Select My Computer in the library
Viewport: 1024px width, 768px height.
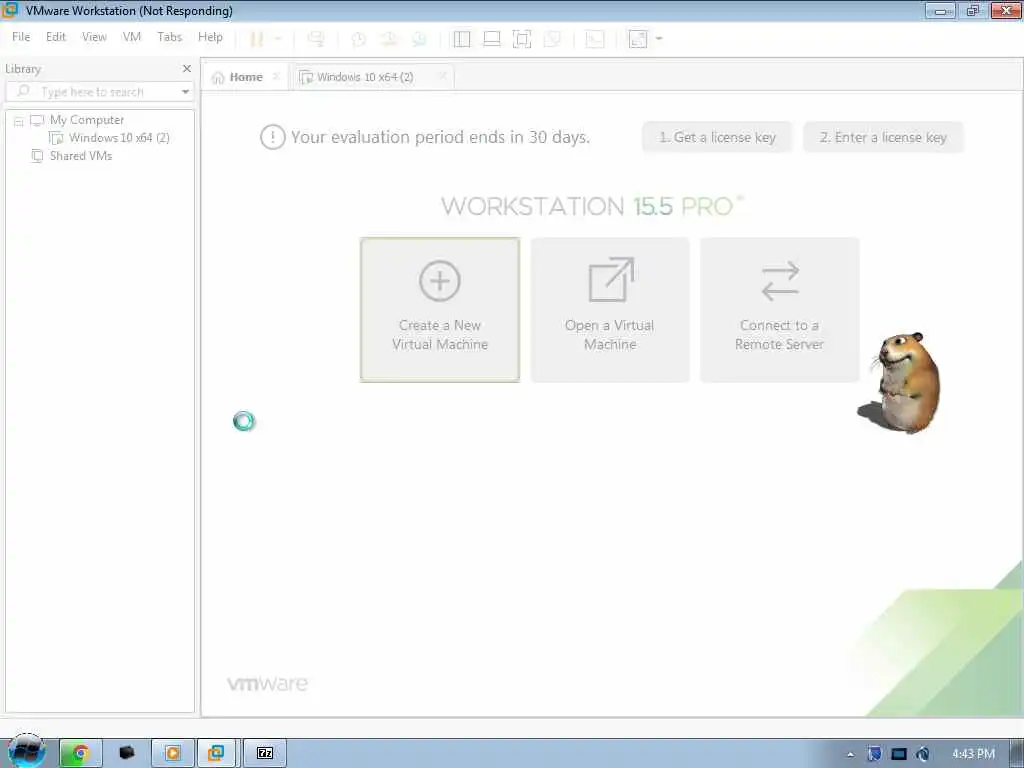click(87, 120)
